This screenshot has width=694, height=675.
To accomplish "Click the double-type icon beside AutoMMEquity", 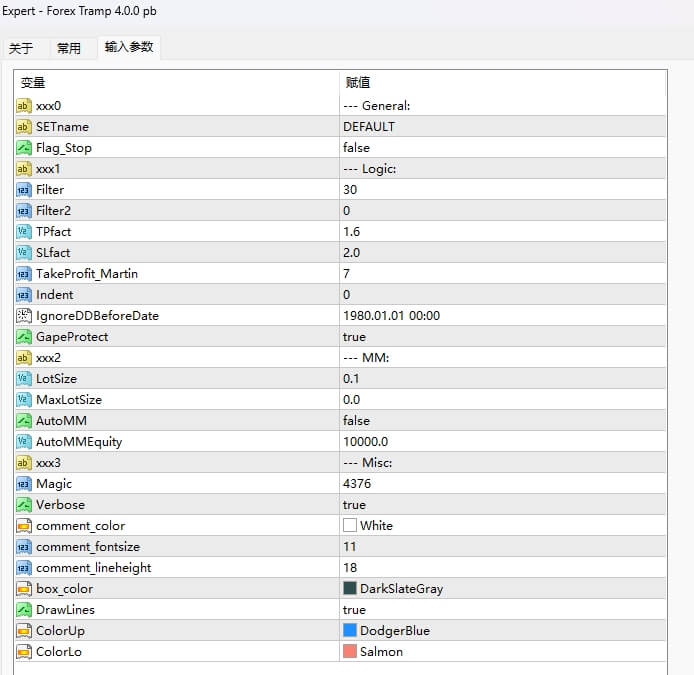I will [x=24, y=442].
